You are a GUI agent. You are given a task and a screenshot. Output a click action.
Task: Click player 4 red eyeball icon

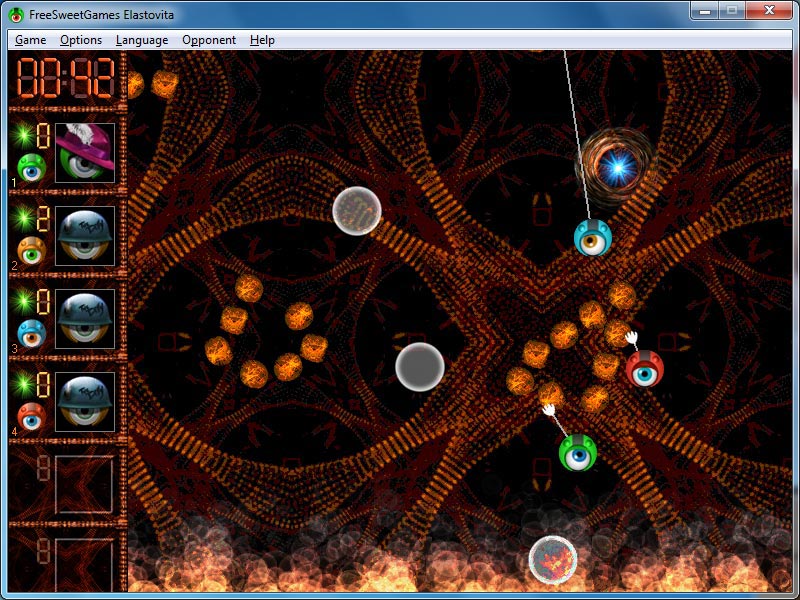coord(32,417)
